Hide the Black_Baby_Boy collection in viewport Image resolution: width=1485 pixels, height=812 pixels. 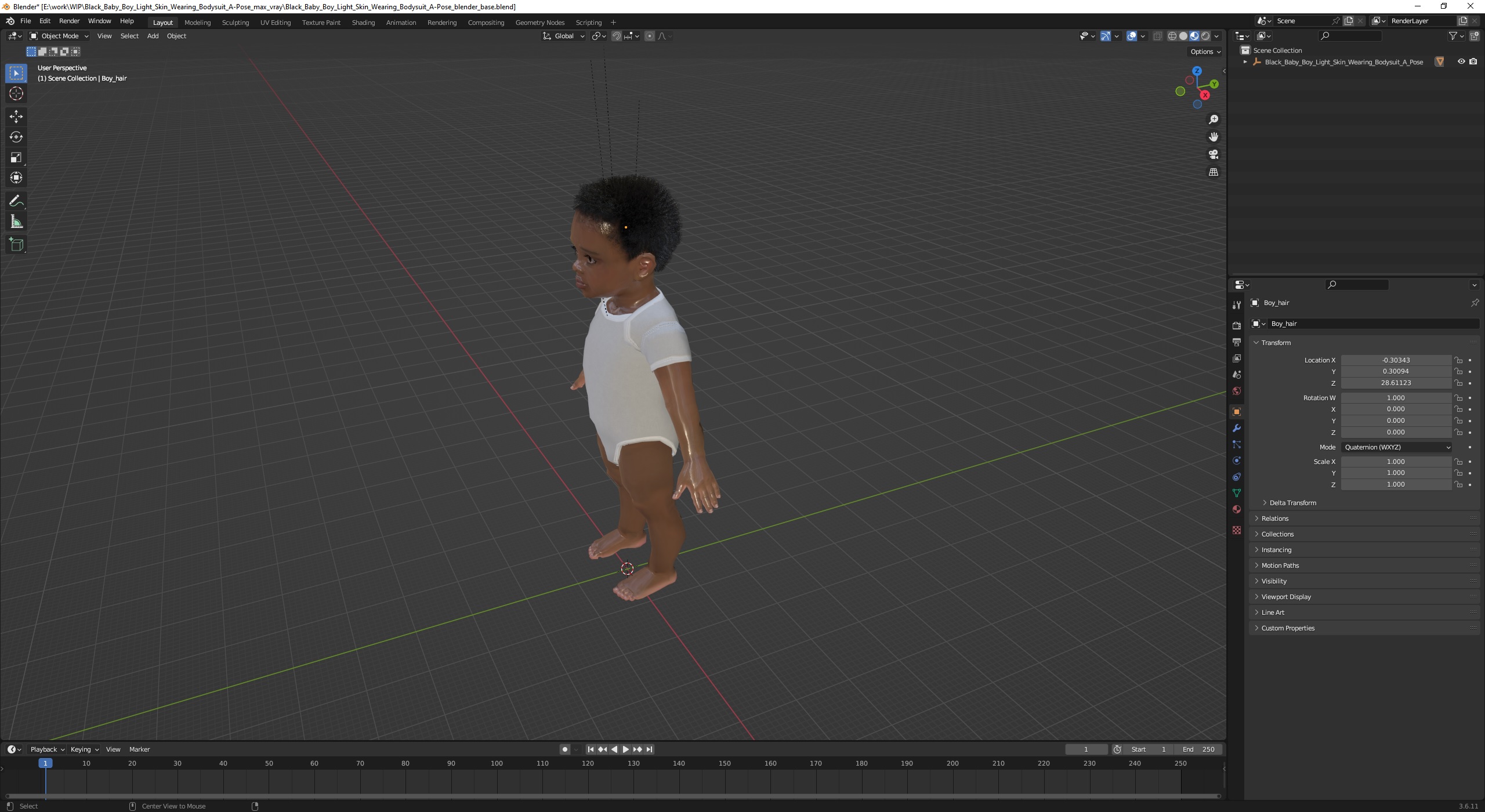[1461, 61]
